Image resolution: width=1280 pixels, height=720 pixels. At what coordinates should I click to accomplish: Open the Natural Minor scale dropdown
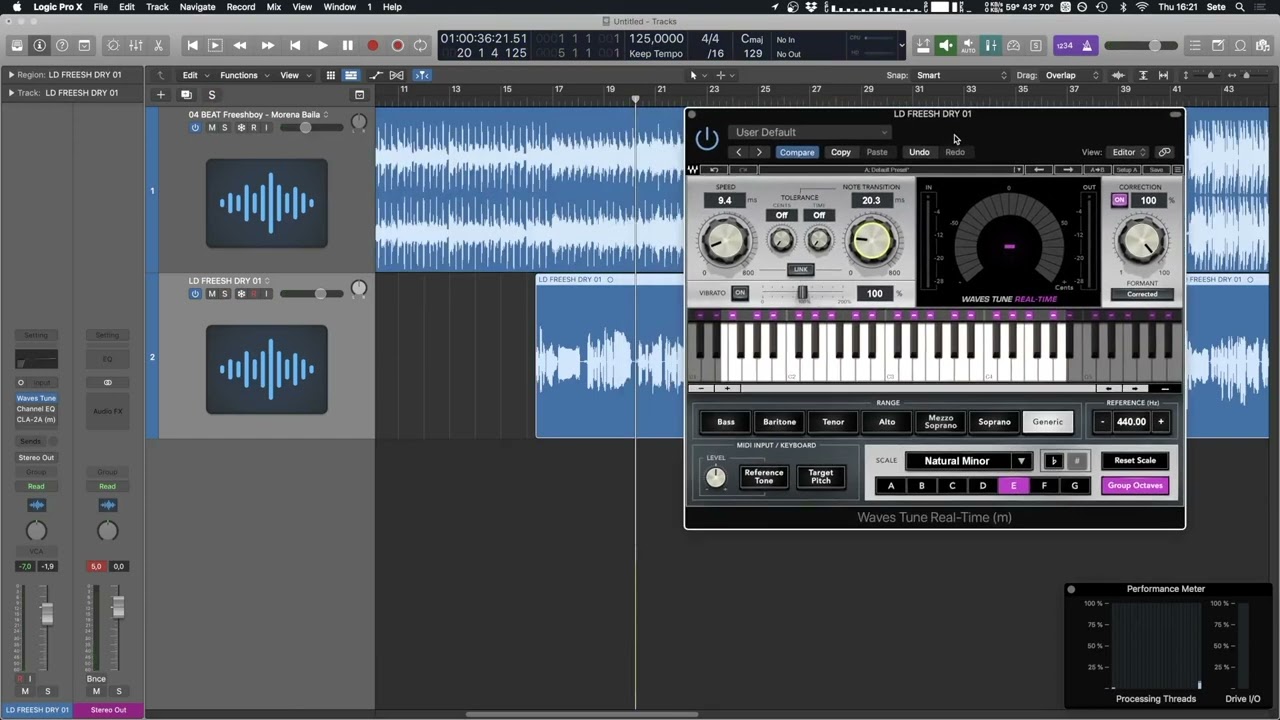point(967,461)
